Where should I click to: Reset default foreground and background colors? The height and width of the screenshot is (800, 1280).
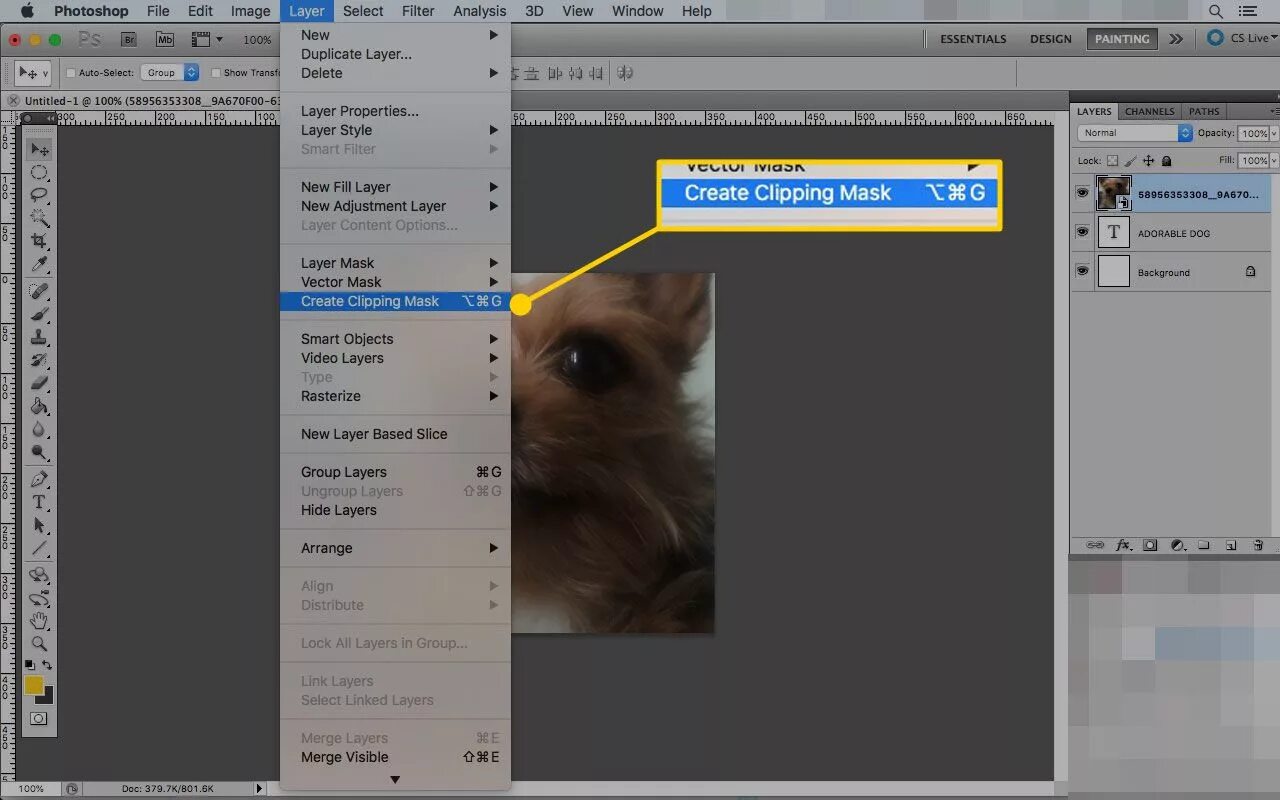(x=30, y=665)
